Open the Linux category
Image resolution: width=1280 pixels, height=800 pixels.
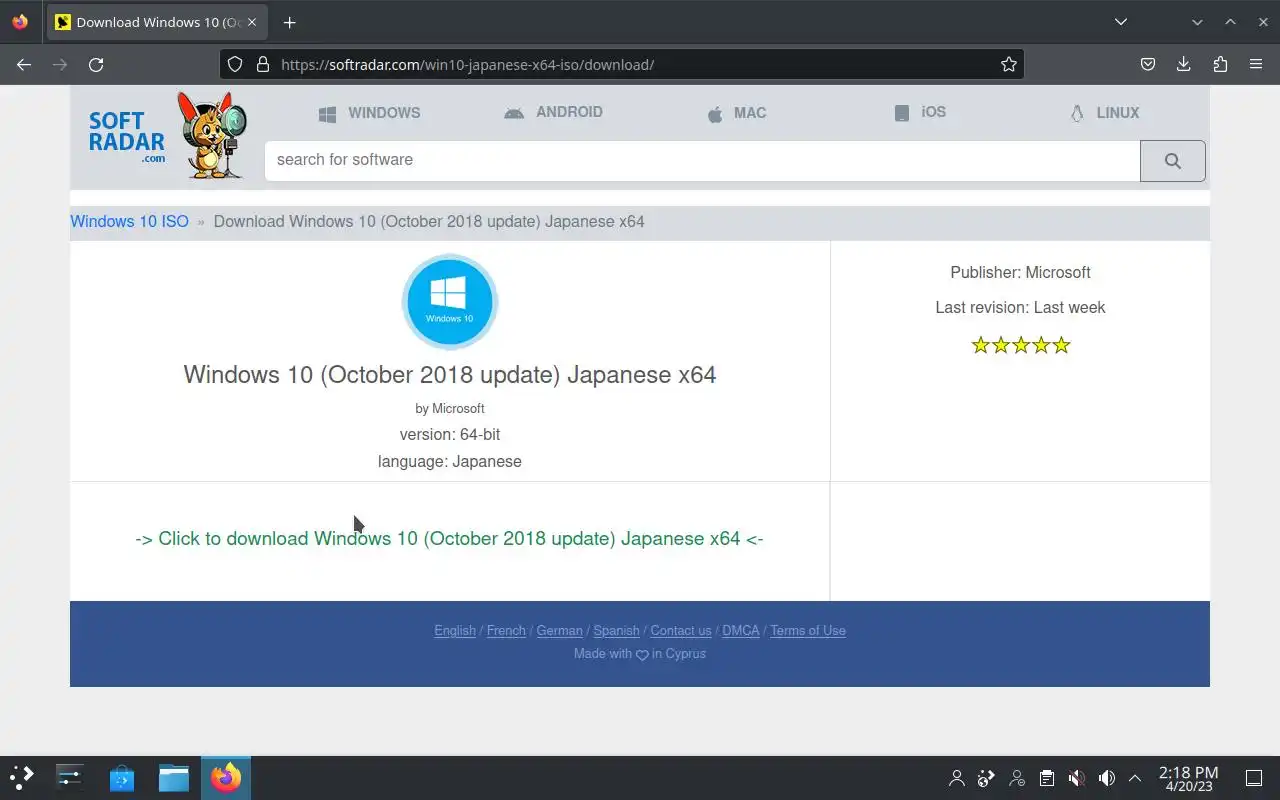click(1104, 113)
